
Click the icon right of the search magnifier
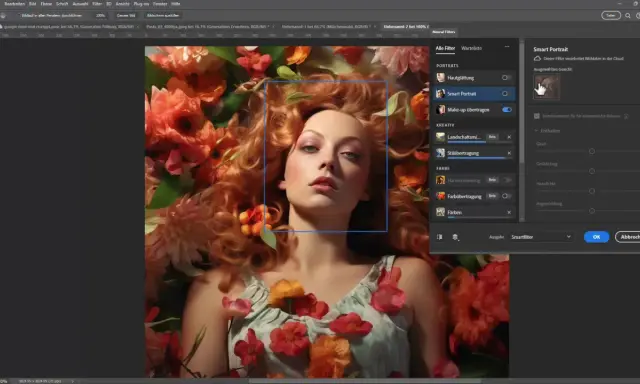[638, 16]
